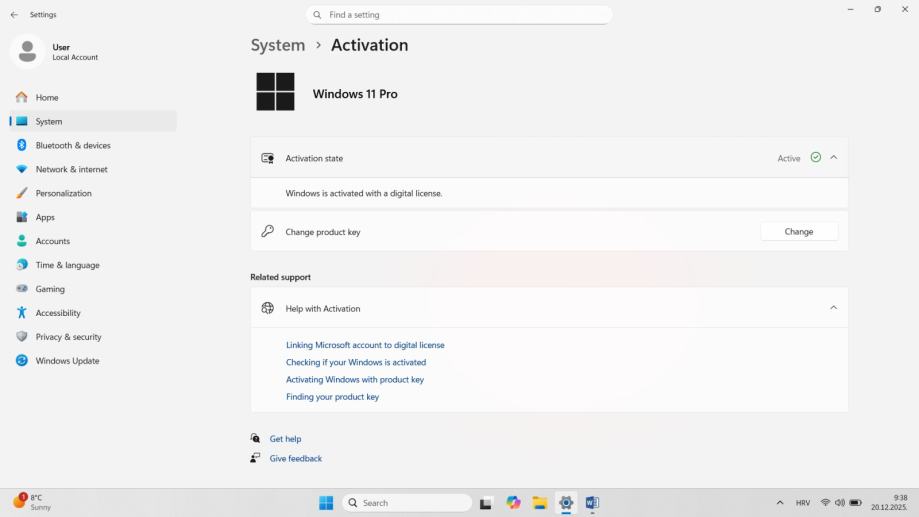
Task: Click the Get help link
Action: [285, 439]
